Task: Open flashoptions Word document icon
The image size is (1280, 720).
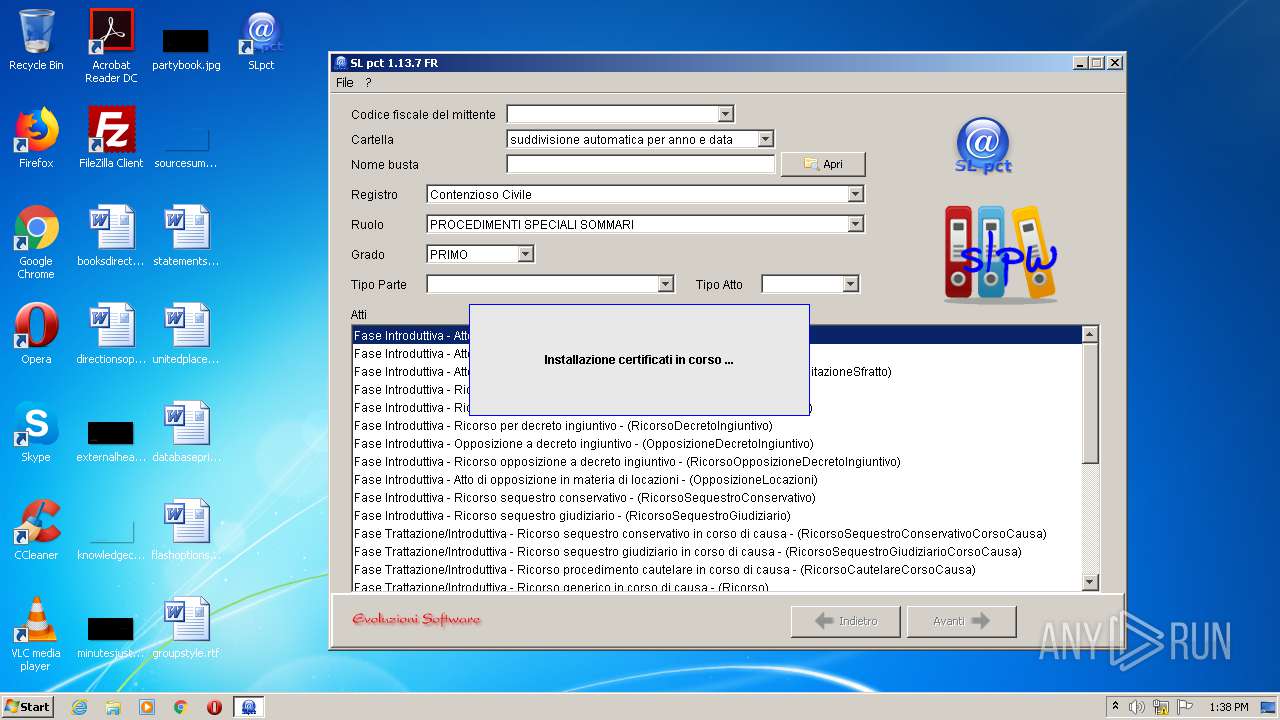Action: 186,530
